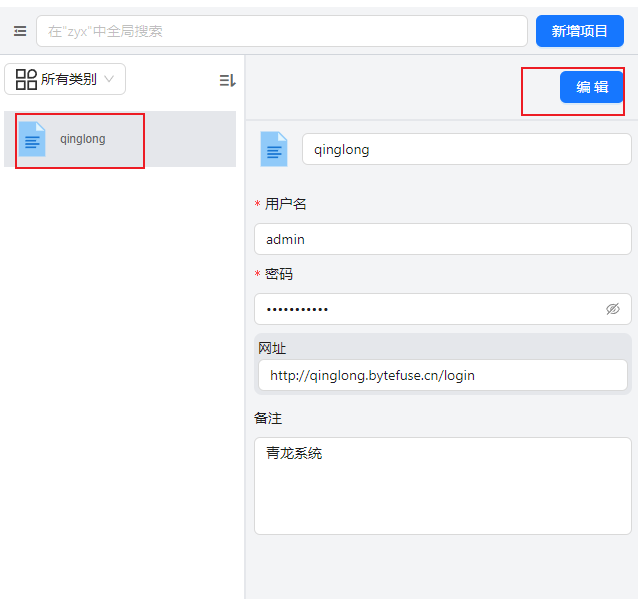The image size is (638, 599).
Task: Click the 网址 label header
Action: (272, 348)
